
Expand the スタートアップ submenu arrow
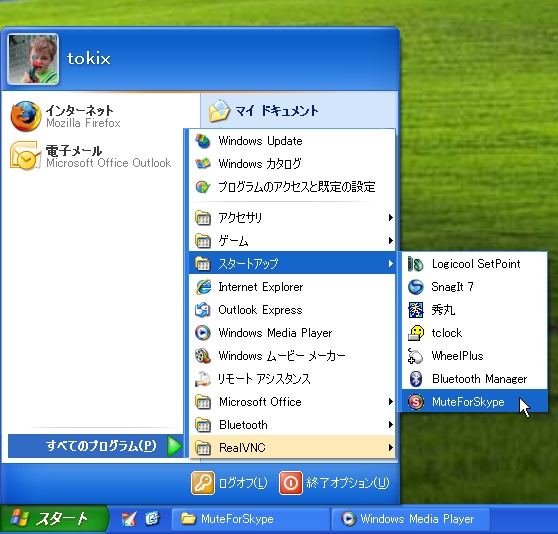[390, 264]
